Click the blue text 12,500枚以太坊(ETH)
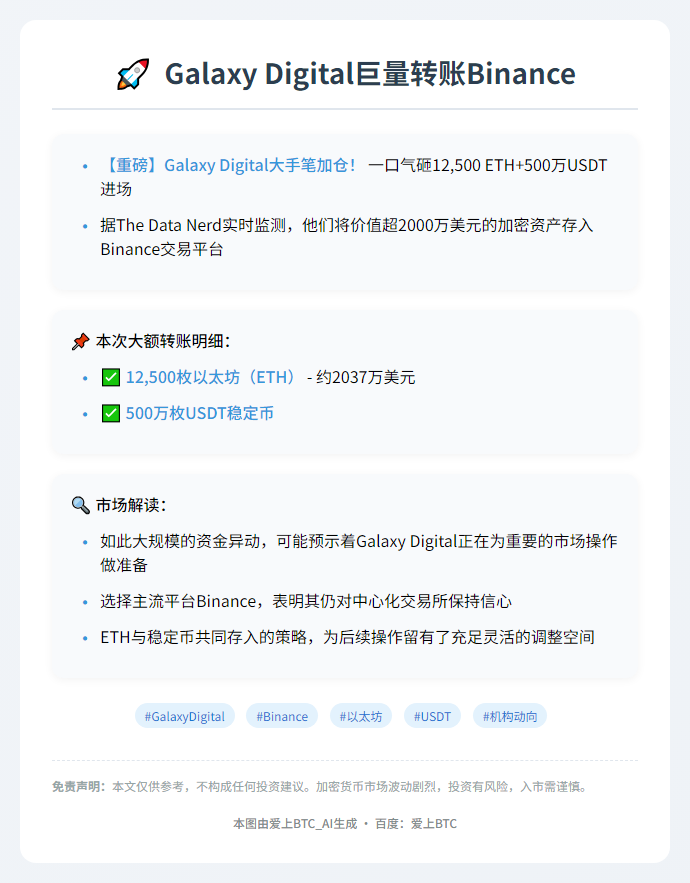This screenshot has width=690, height=883. point(212,377)
